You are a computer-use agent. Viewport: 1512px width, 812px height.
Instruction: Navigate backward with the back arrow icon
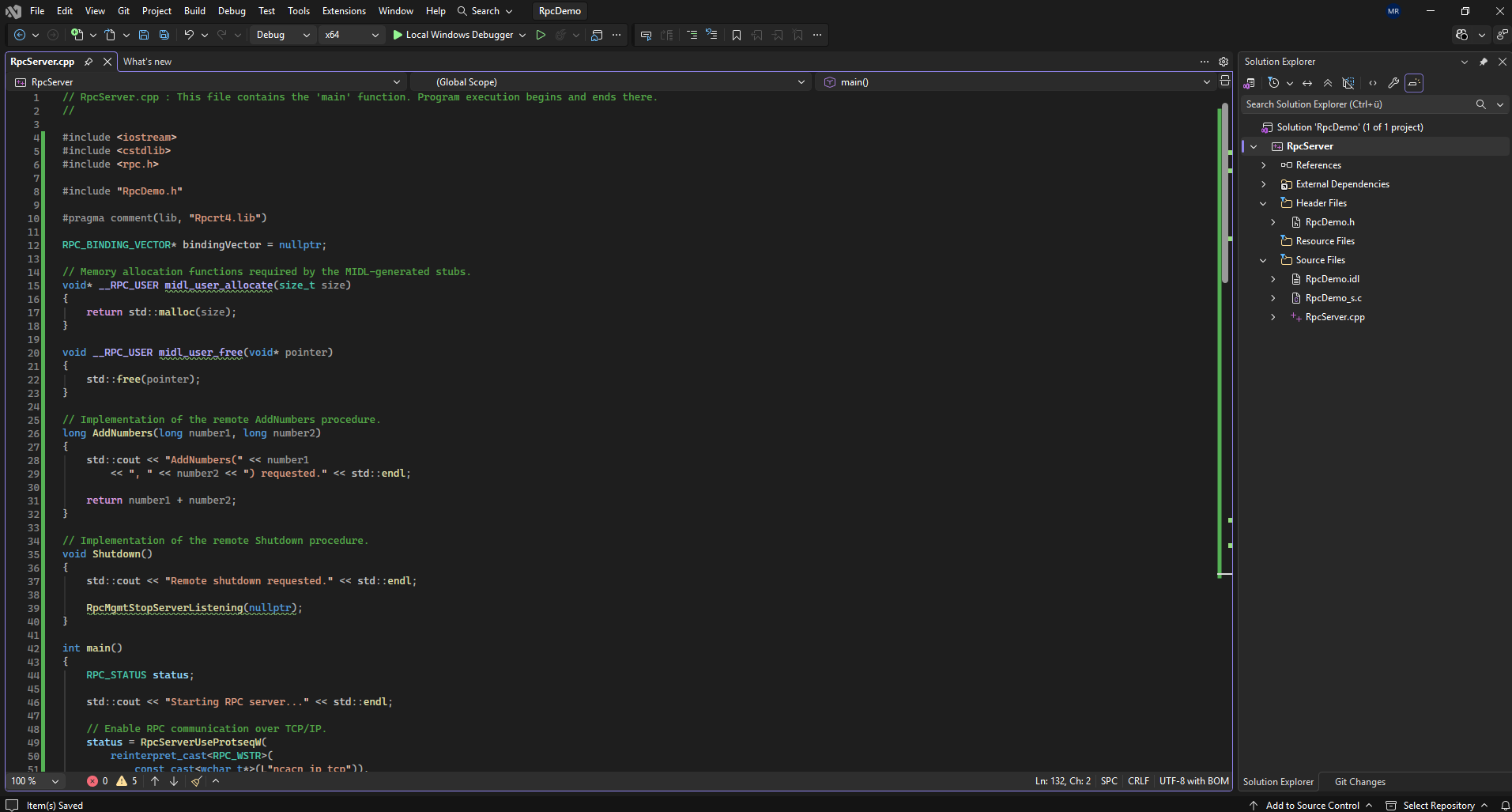click(20, 35)
